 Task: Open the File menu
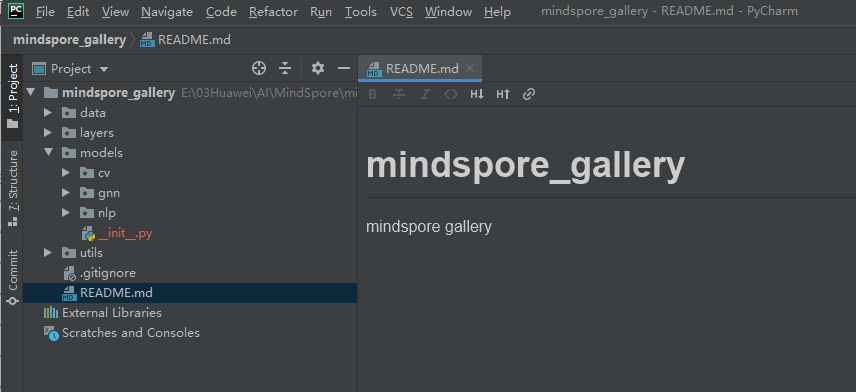(45, 11)
